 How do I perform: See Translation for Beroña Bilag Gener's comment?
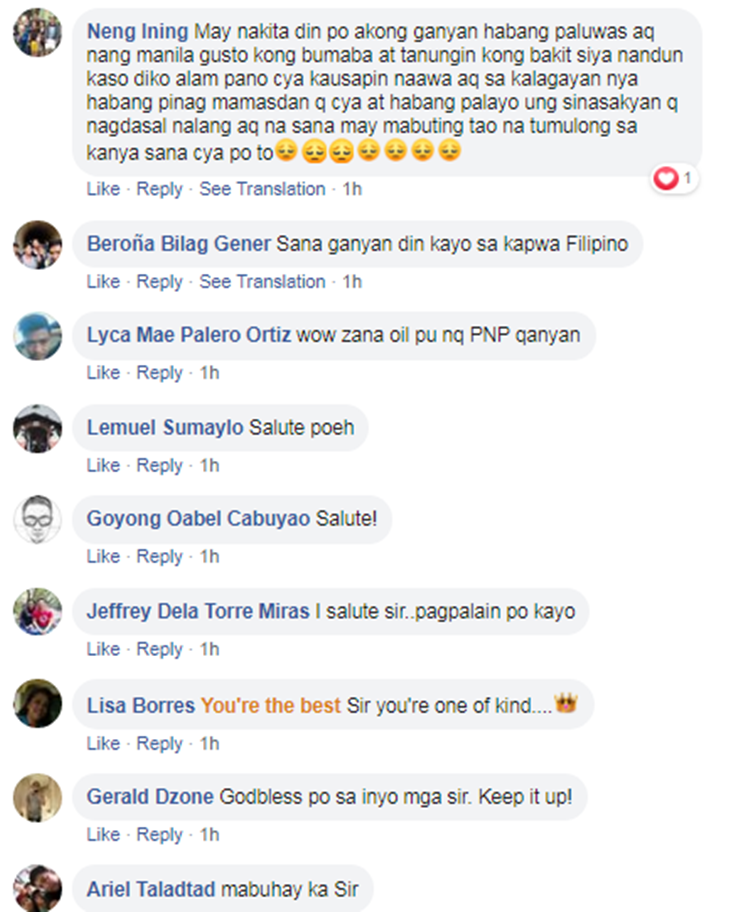[262, 282]
